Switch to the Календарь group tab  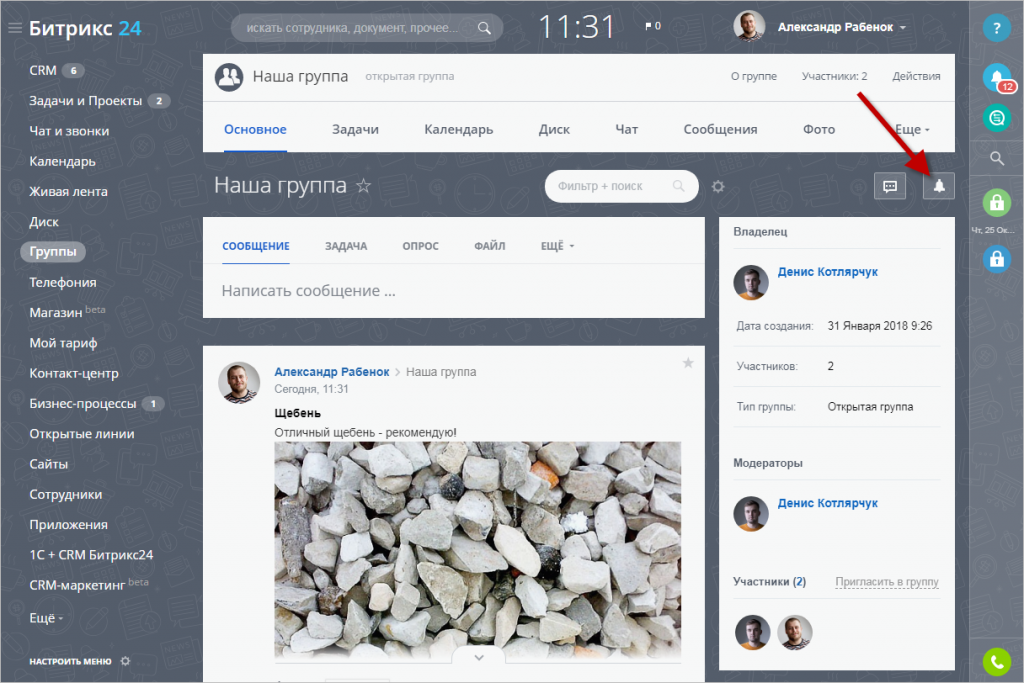click(x=458, y=129)
